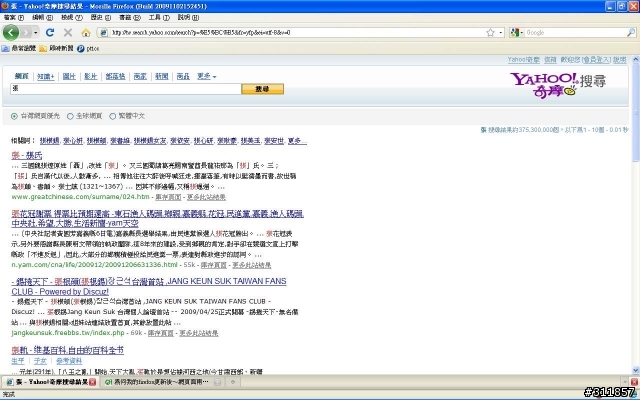Open the 編輯 (E) menu
Image resolution: width=640 pixels, height=400 pixels.
pyautogui.click(x=42, y=18)
